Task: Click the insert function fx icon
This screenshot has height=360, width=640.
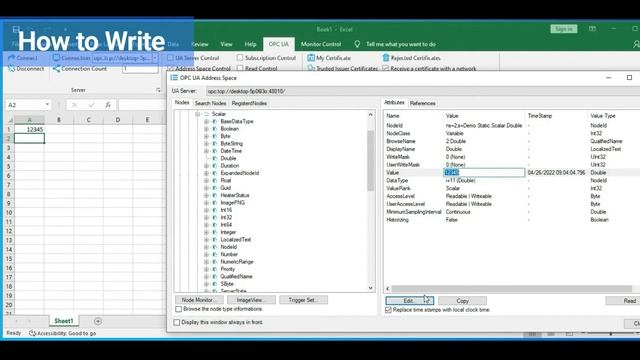Action: (x=108, y=105)
